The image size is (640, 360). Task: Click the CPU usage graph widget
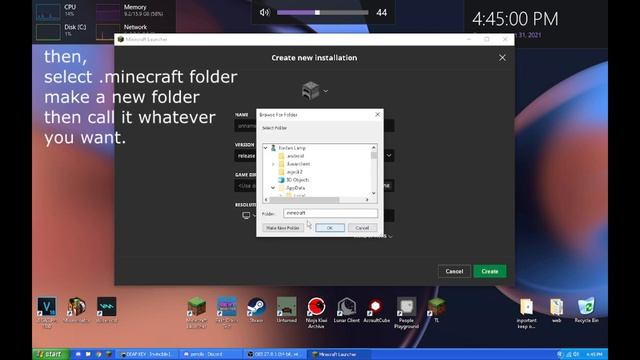48,12
